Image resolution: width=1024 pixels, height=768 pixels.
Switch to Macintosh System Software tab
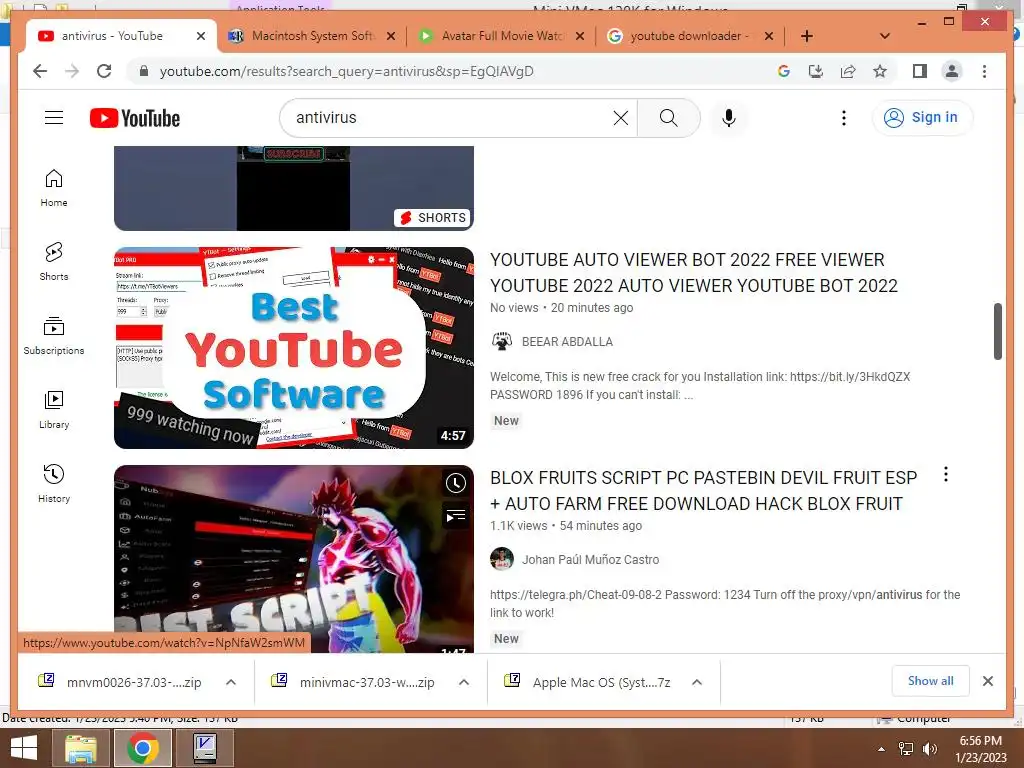tap(312, 36)
